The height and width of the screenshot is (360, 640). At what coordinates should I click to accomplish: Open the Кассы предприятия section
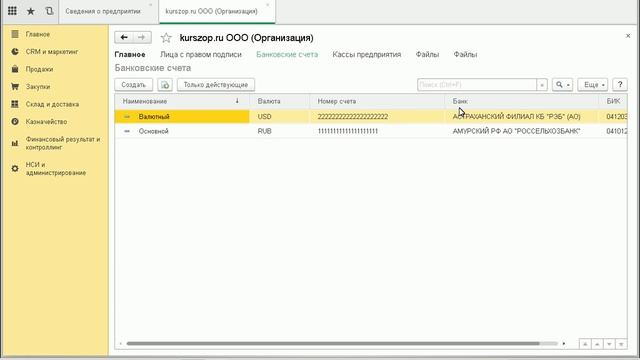click(x=367, y=54)
